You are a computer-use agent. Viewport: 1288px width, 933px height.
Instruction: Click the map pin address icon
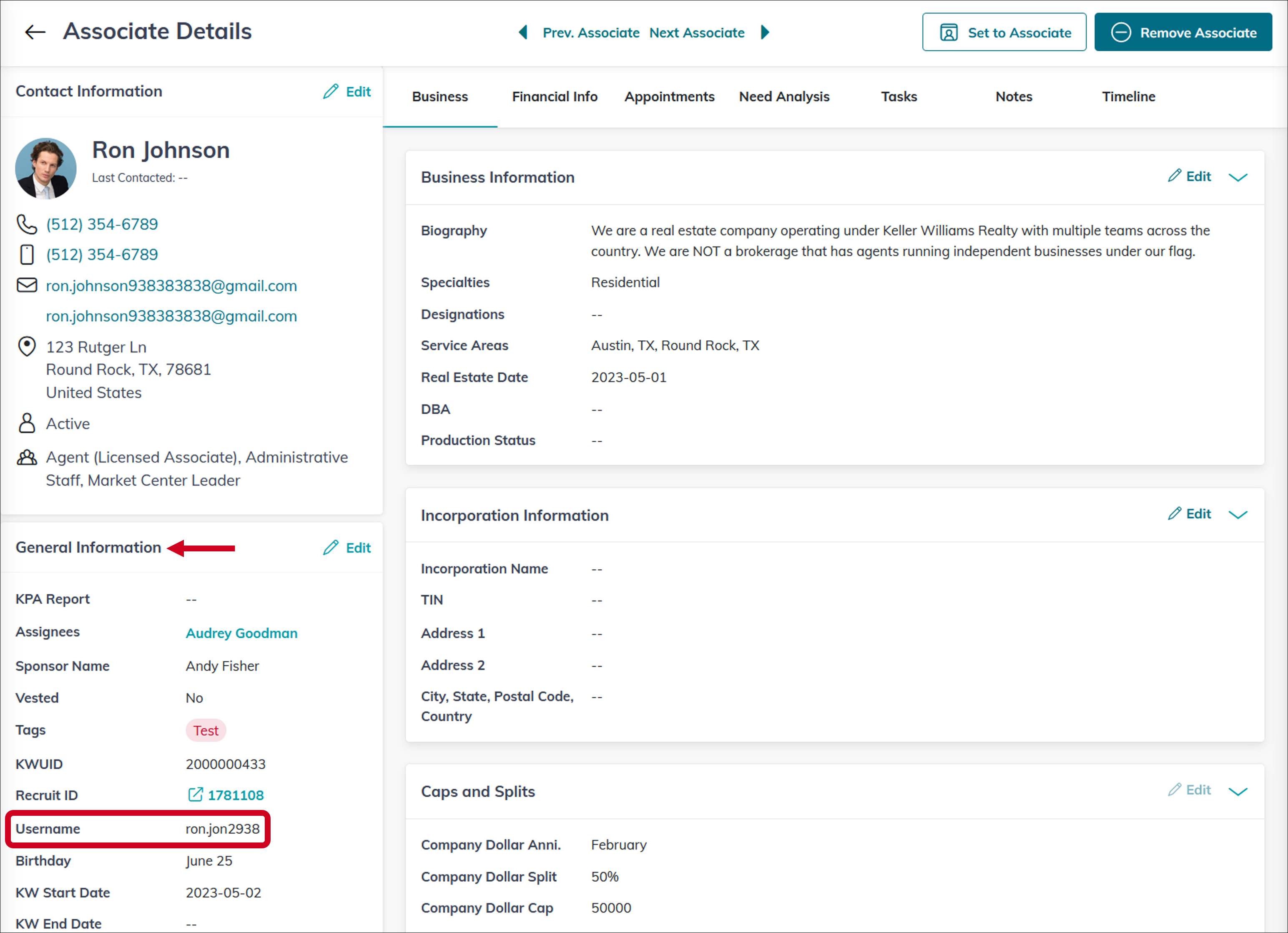pos(27,346)
